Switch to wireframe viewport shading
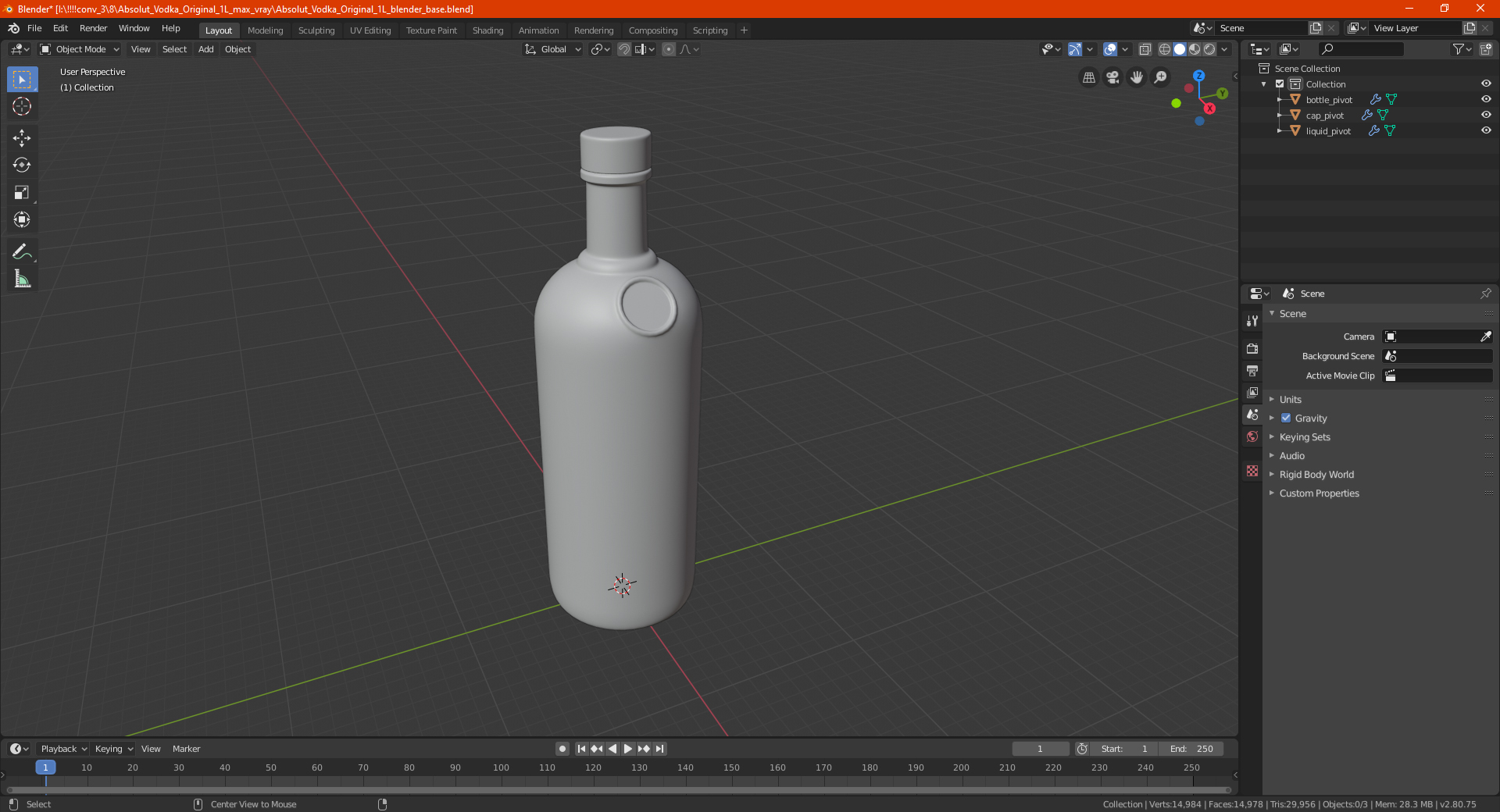The width and height of the screenshot is (1500, 812). point(1164,49)
